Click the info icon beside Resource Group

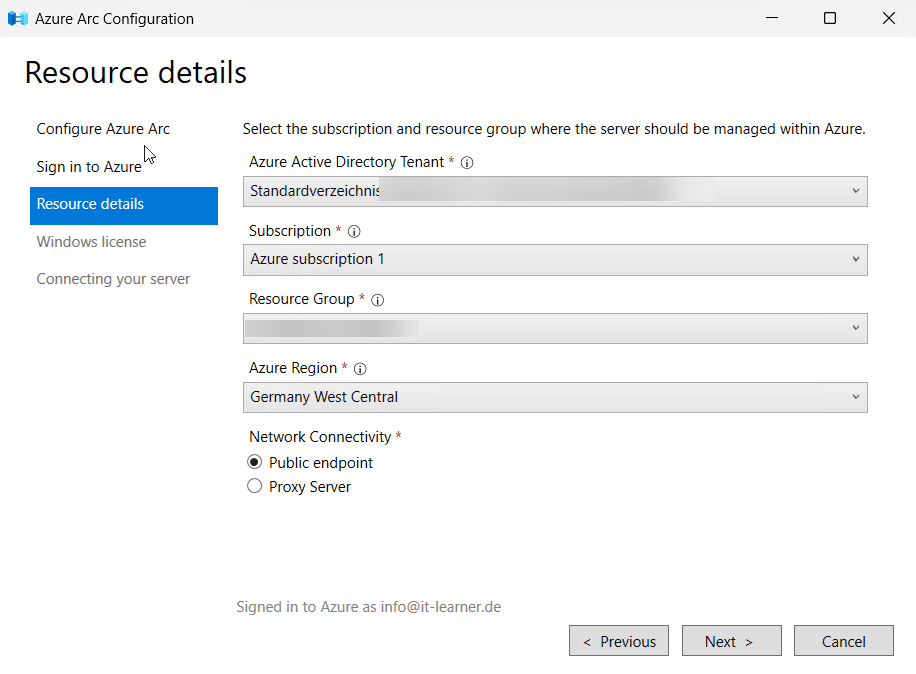point(377,299)
